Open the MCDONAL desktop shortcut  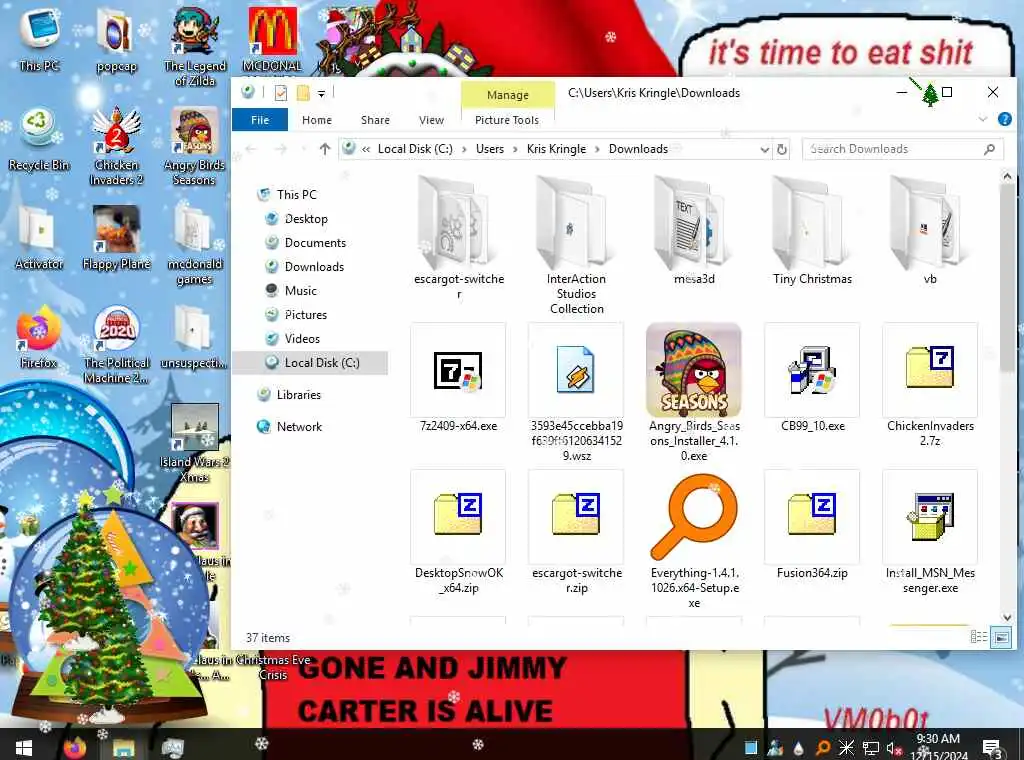[272, 39]
